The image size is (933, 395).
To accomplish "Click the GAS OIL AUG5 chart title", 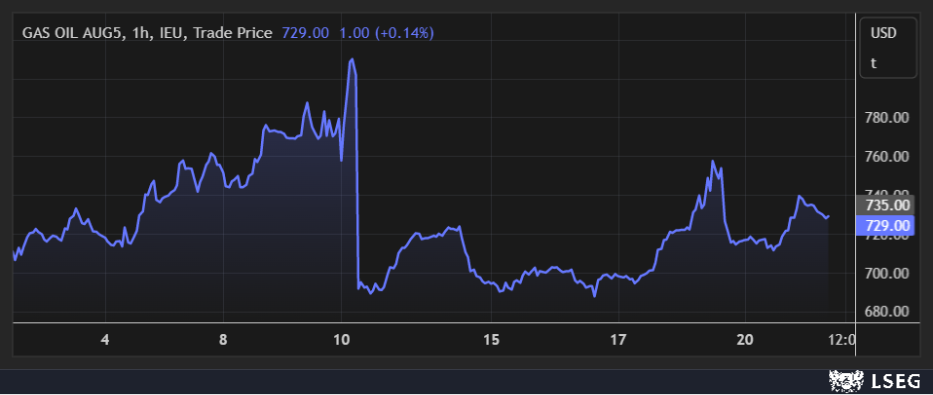I will pyautogui.click(x=147, y=33).
